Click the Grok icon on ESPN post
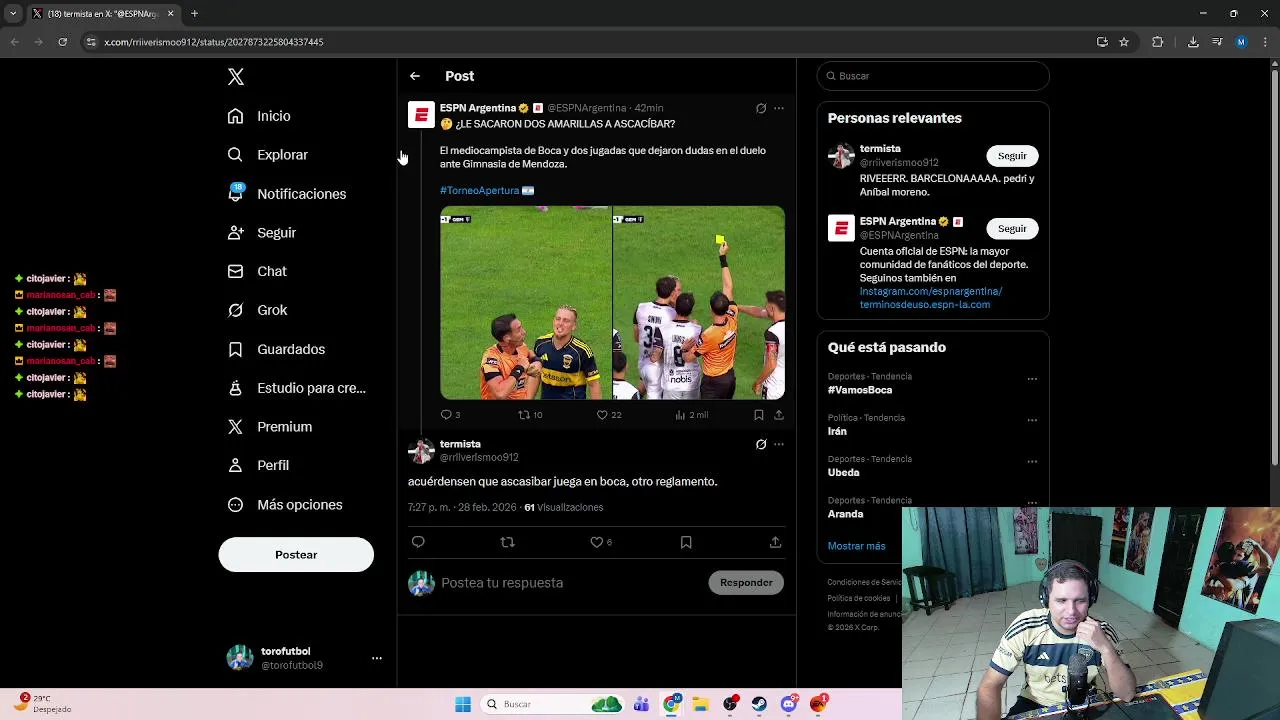This screenshot has height=720, width=1280. [761, 108]
